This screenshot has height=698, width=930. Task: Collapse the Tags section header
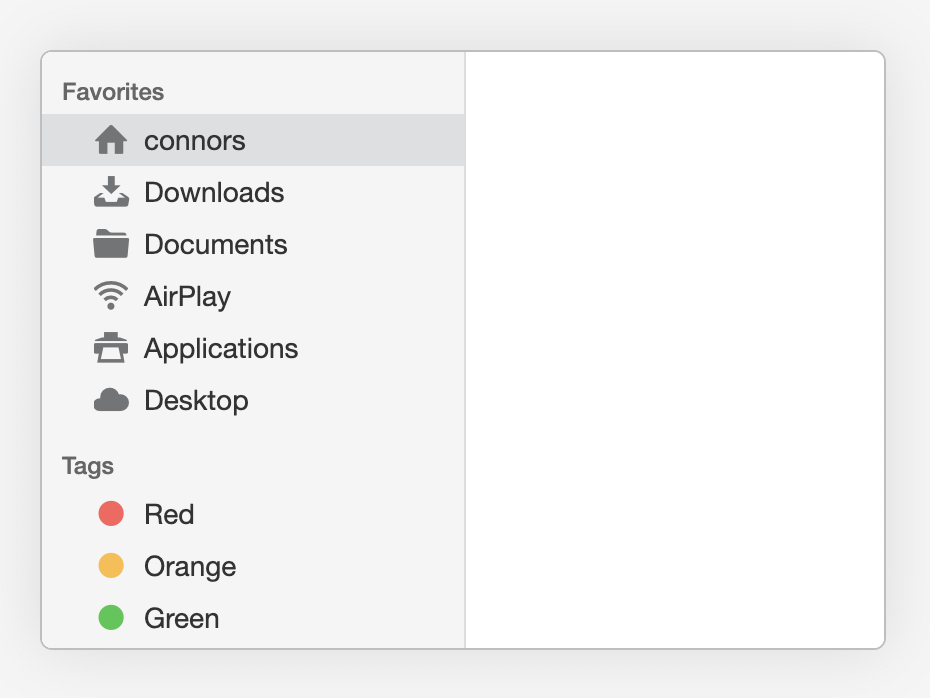click(88, 467)
